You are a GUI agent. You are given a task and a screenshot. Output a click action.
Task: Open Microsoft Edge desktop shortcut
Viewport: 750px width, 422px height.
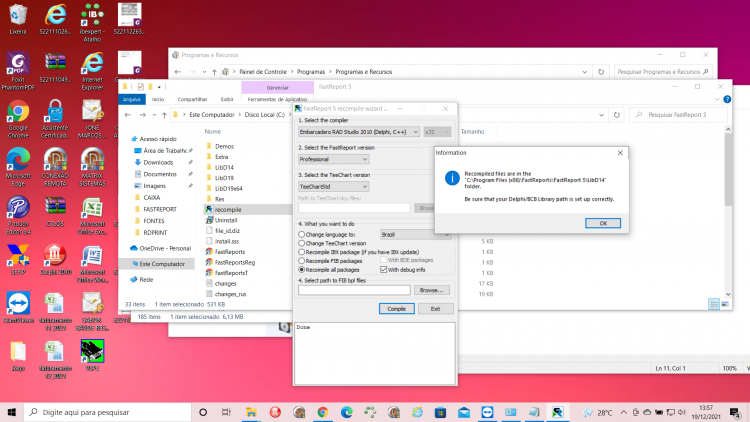point(18,167)
